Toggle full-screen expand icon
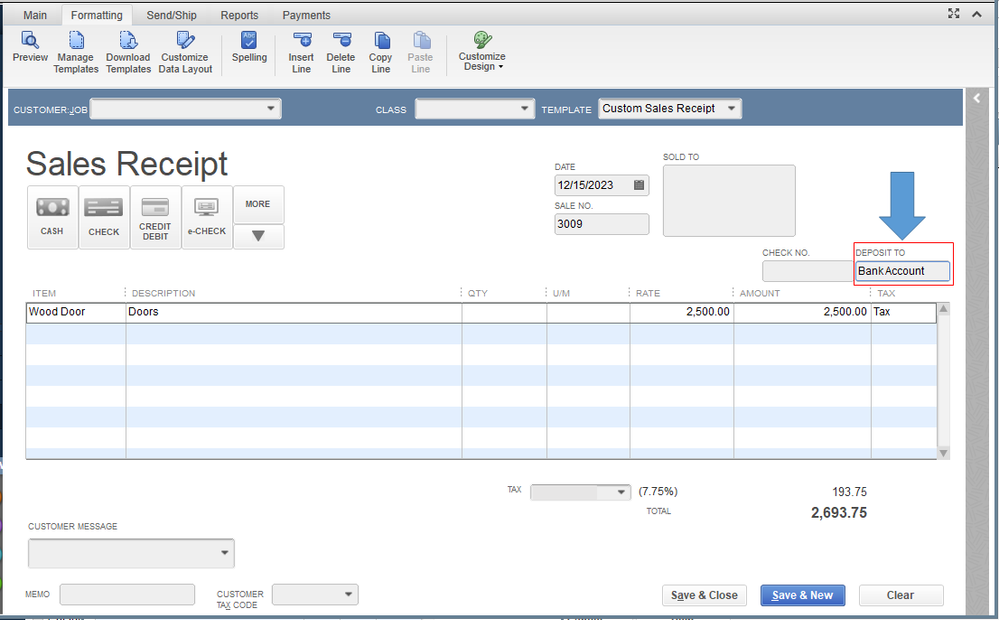 954,13
